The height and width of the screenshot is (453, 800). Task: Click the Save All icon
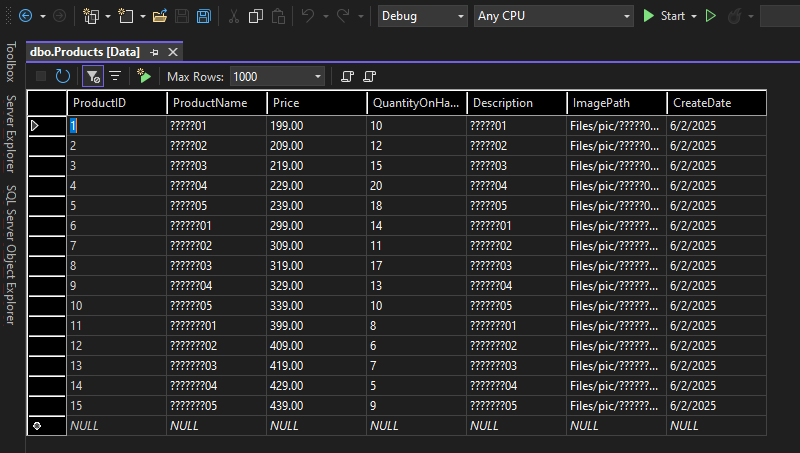tap(203, 16)
